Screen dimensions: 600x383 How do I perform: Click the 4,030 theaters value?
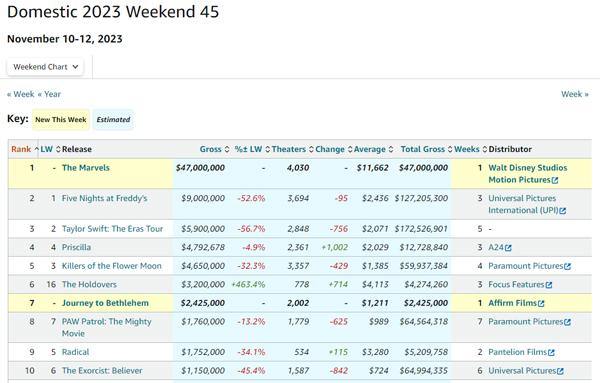point(298,168)
